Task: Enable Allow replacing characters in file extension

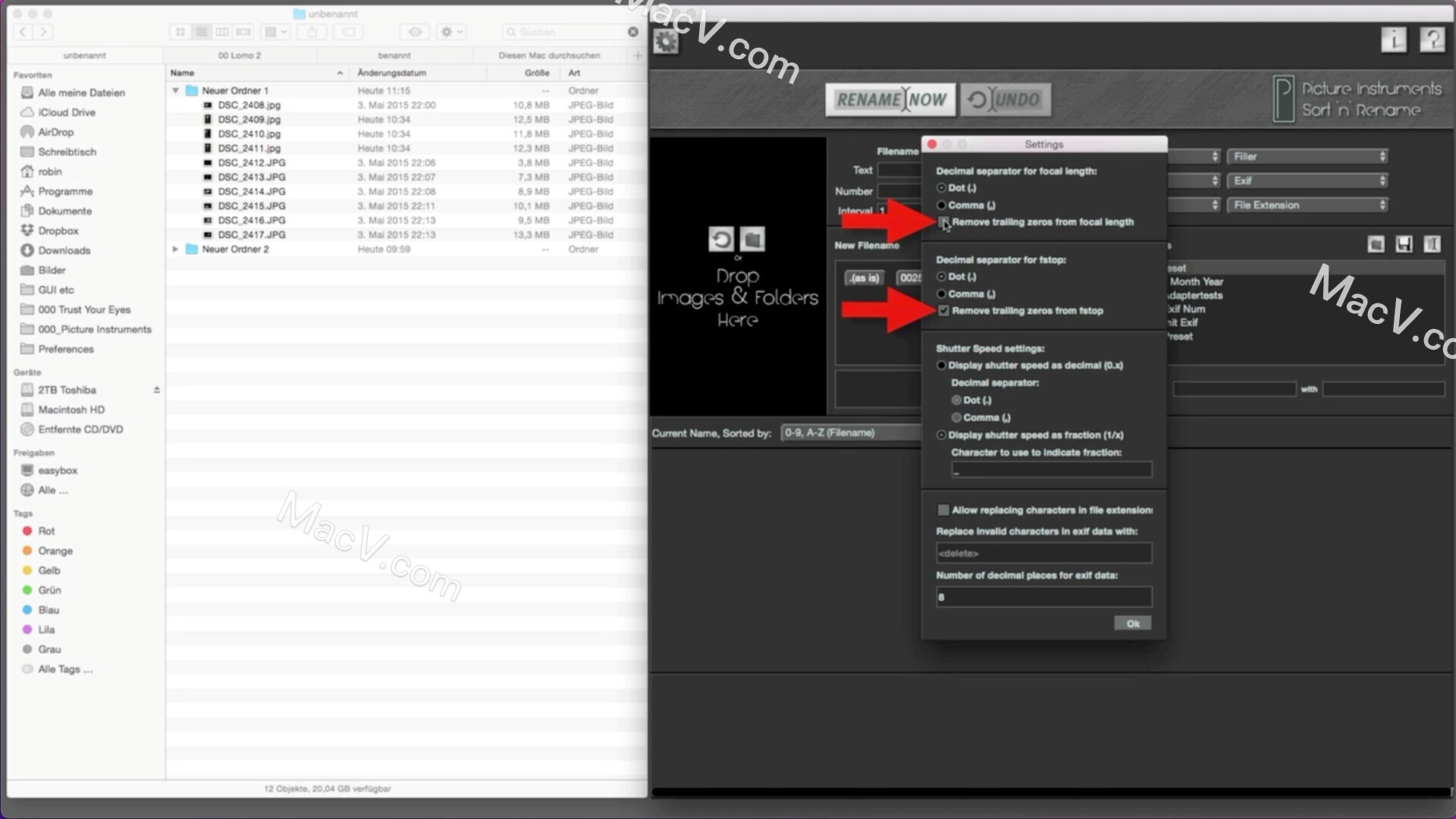Action: click(943, 510)
